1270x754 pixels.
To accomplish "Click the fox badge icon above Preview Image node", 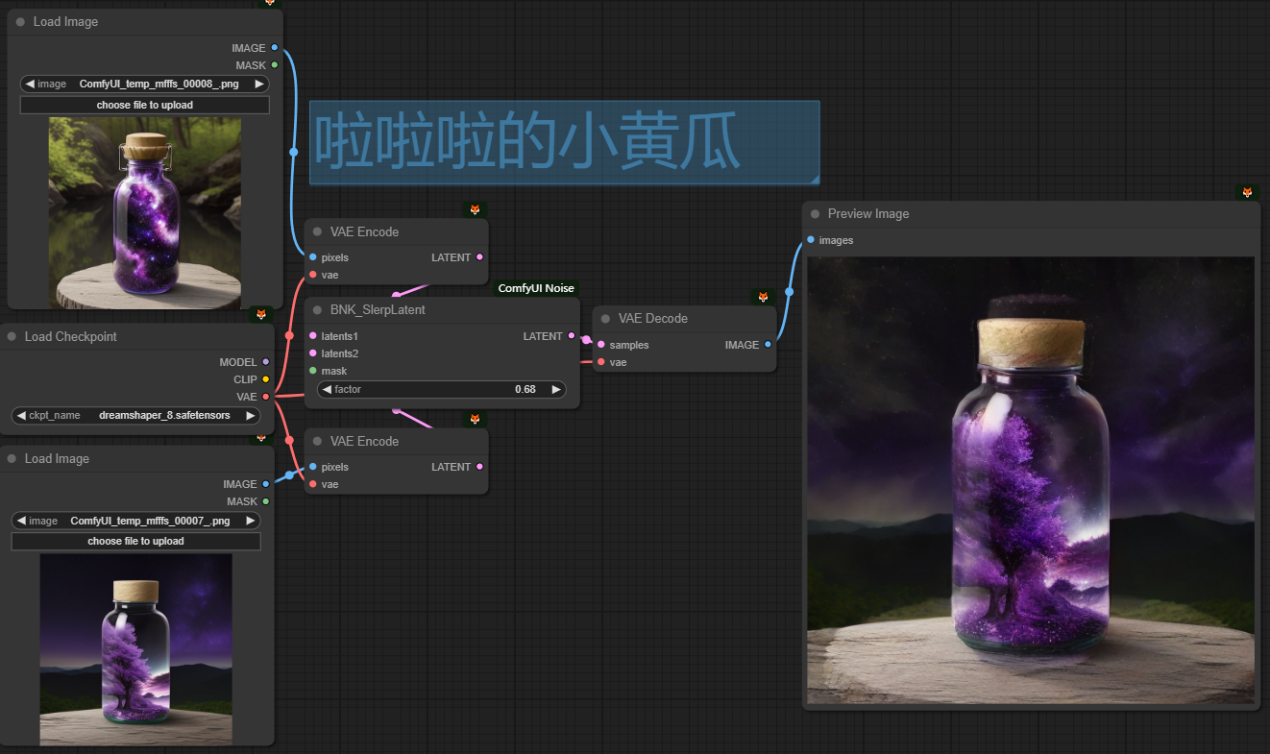I will point(1247,192).
